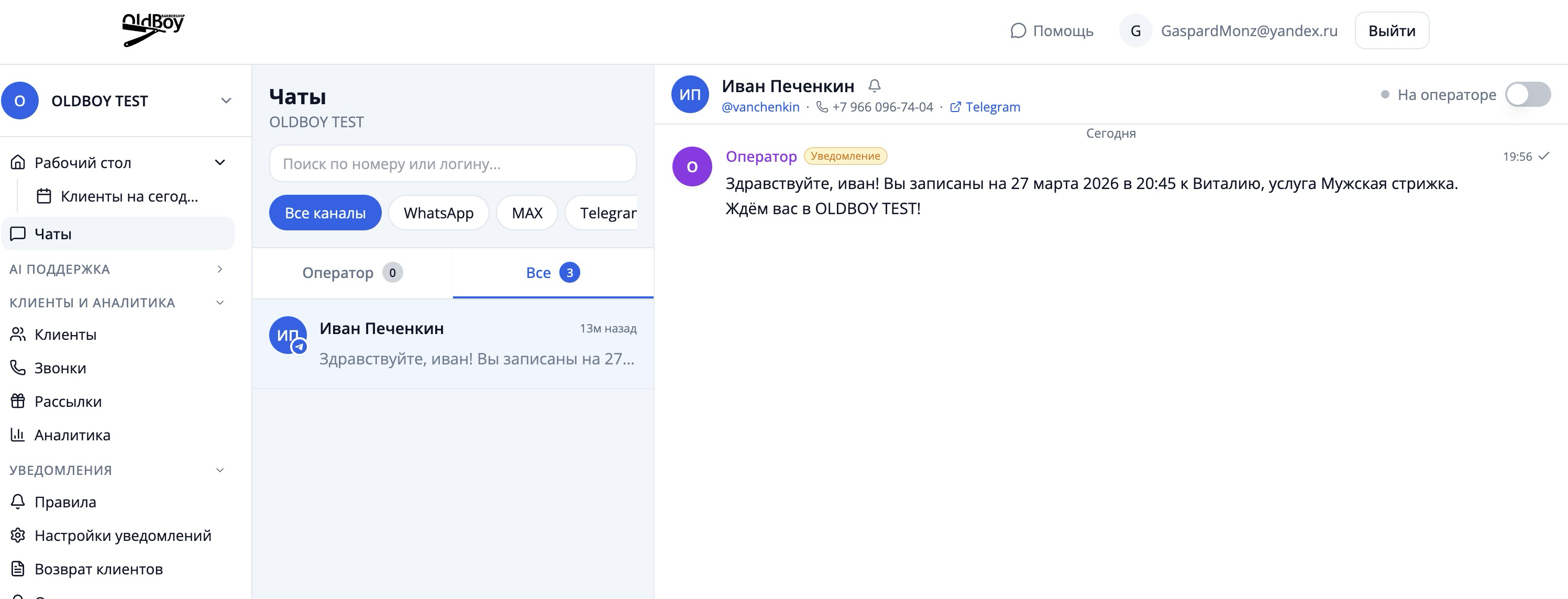This screenshot has height=599, width=1568.
Task: Open the Звонки phone section
Action: coord(60,368)
